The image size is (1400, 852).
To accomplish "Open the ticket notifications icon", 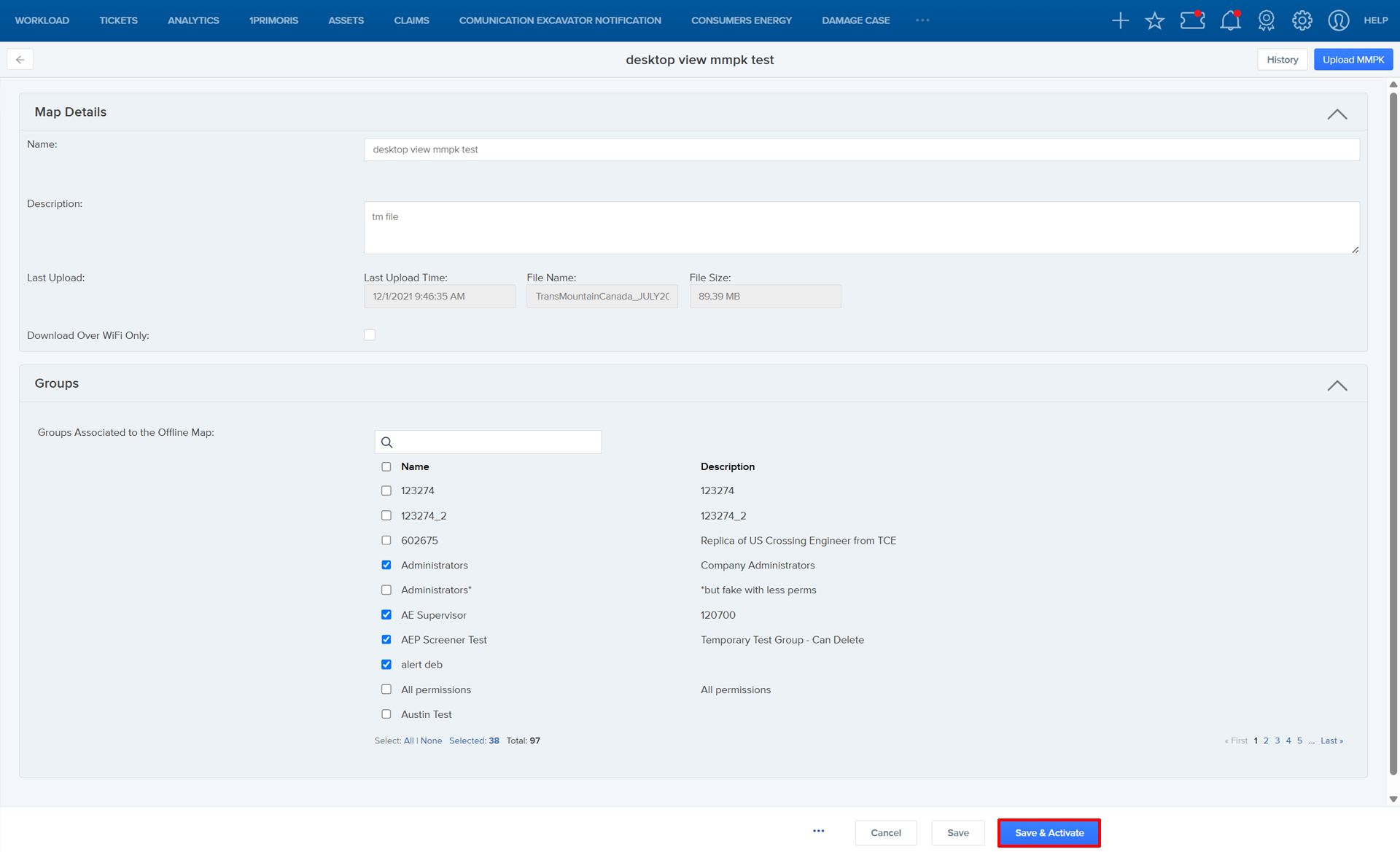I will coord(1192,20).
